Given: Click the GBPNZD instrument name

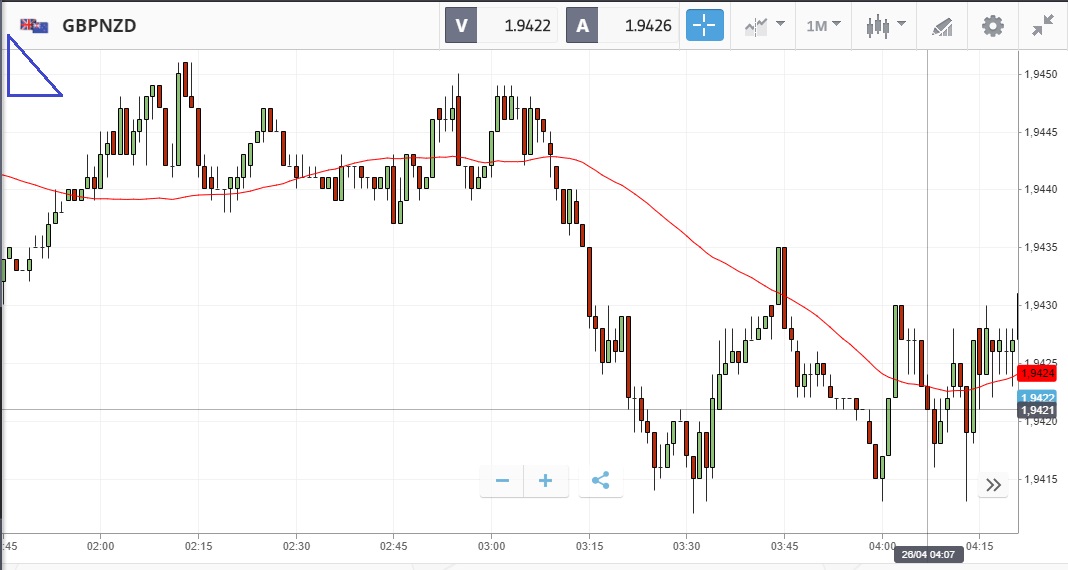Looking at the screenshot, I should click(x=99, y=26).
